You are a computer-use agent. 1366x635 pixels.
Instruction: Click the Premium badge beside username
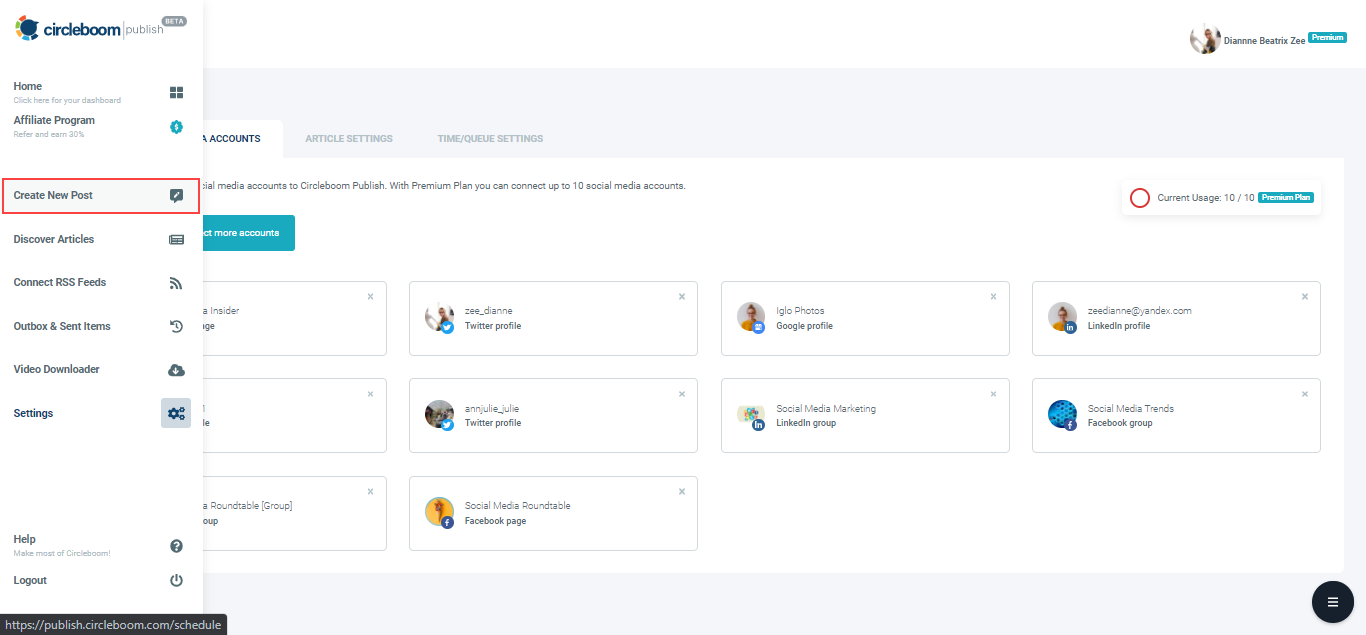[1327, 37]
